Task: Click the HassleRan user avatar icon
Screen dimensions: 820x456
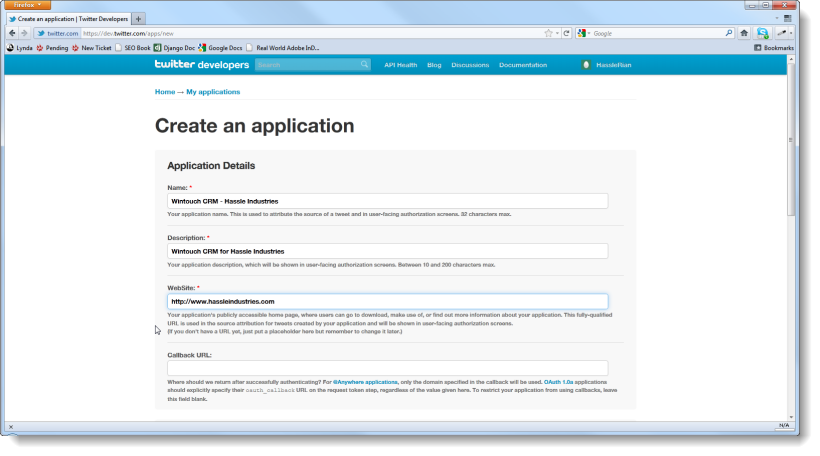Action: pyautogui.click(x=586, y=65)
